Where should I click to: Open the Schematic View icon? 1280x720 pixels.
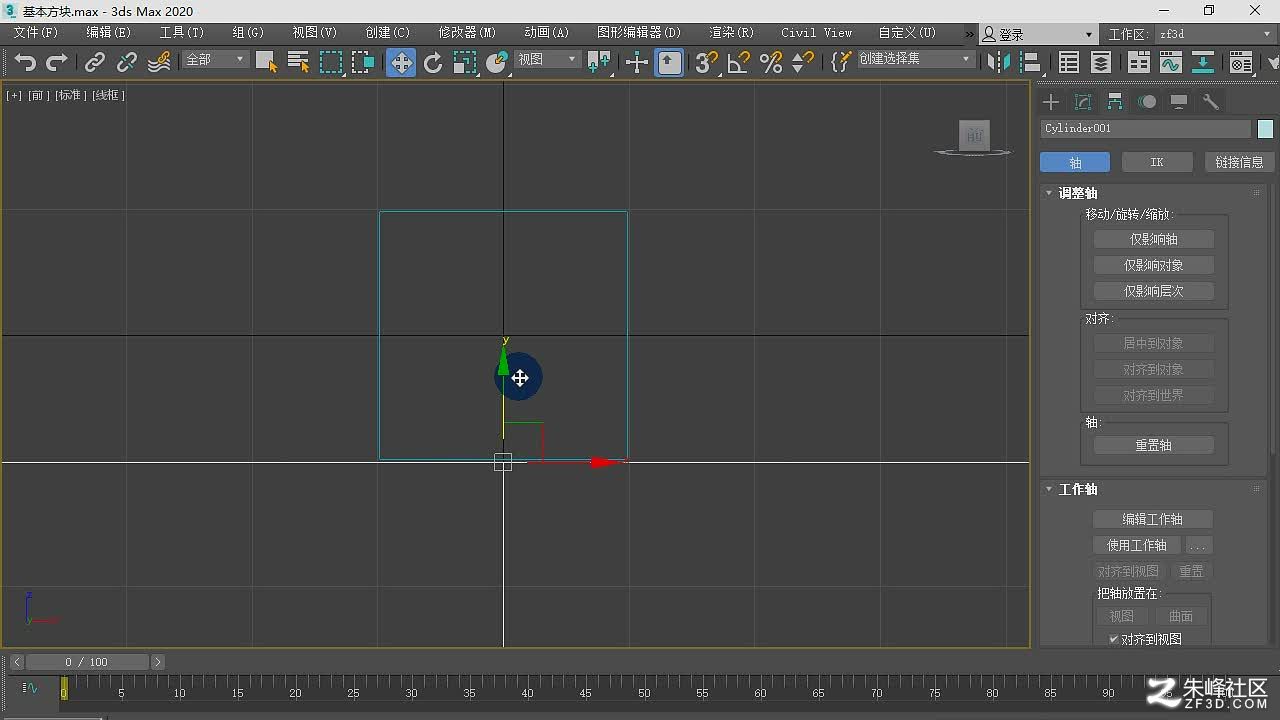pyautogui.click(x=1203, y=63)
